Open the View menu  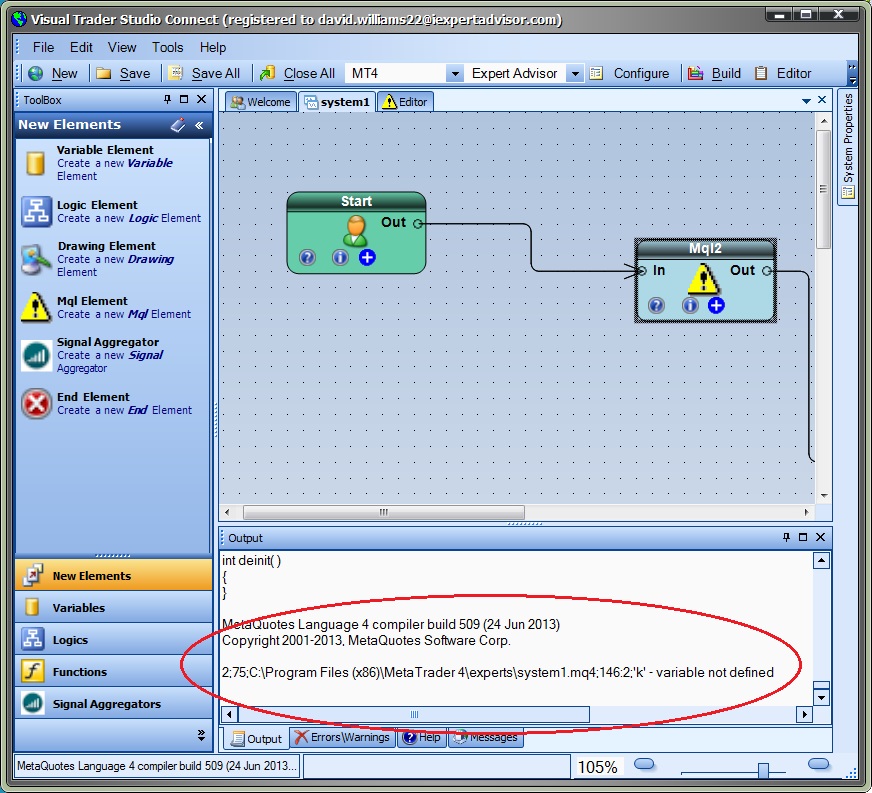tap(122, 47)
